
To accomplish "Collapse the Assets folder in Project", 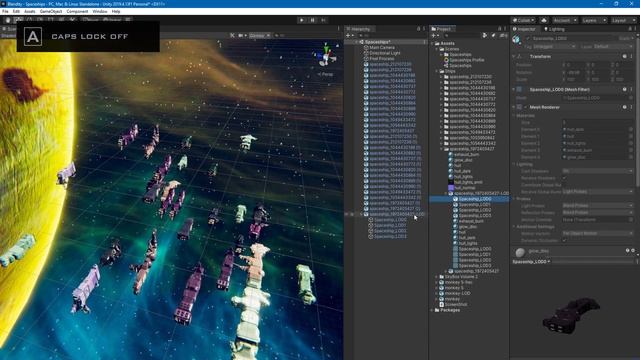I will pos(433,43).
